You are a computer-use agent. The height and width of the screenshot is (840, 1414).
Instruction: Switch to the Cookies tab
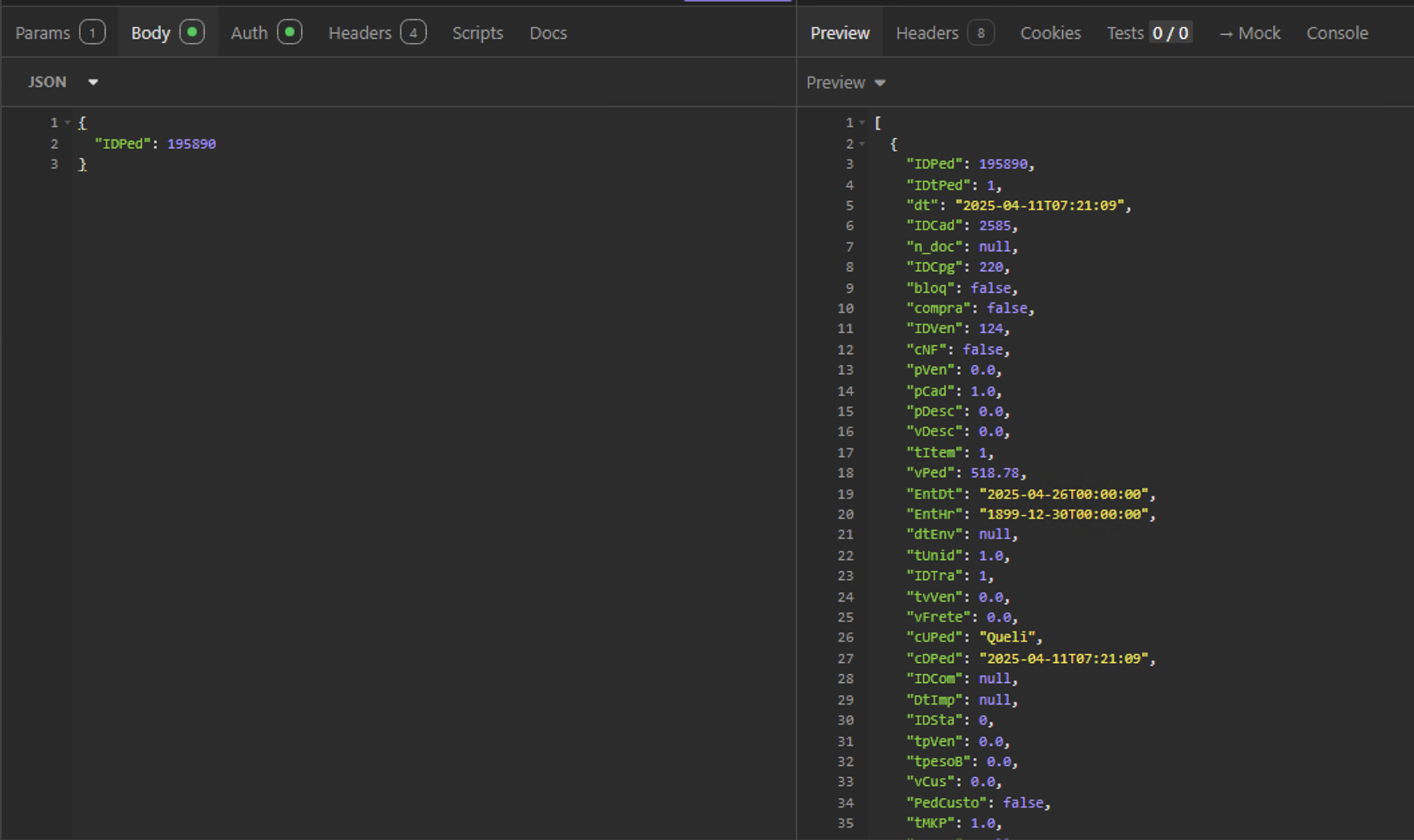(1050, 33)
